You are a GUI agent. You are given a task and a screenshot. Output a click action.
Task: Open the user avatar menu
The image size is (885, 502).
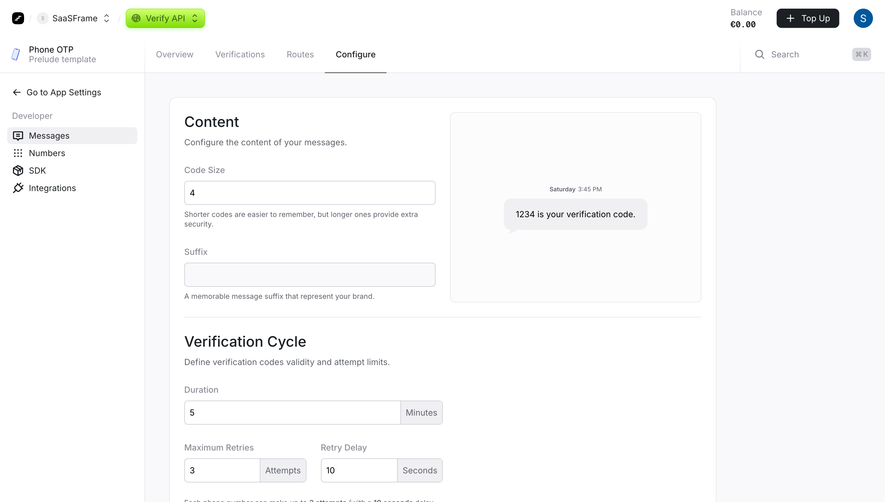[x=863, y=18]
